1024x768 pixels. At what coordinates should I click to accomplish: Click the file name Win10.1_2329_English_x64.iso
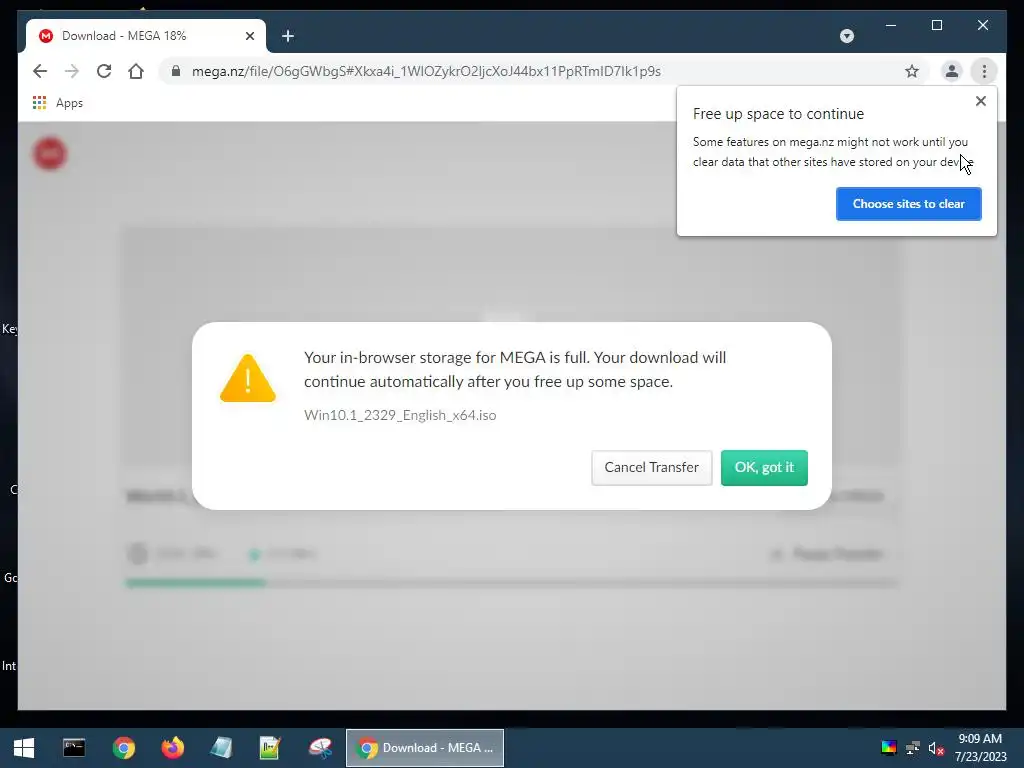[x=400, y=415]
